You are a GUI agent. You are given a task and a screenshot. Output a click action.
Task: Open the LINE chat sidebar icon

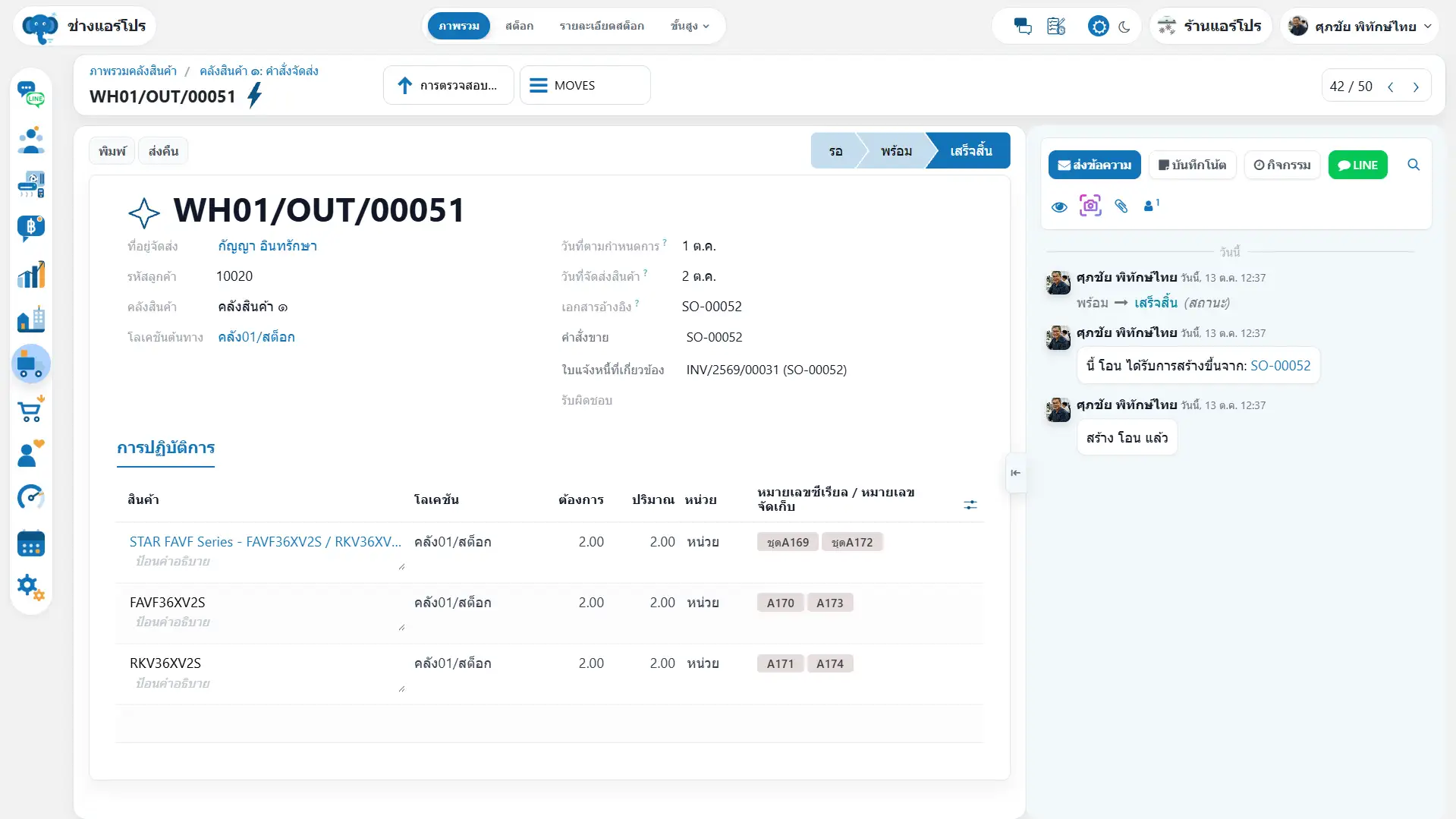click(x=31, y=95)
